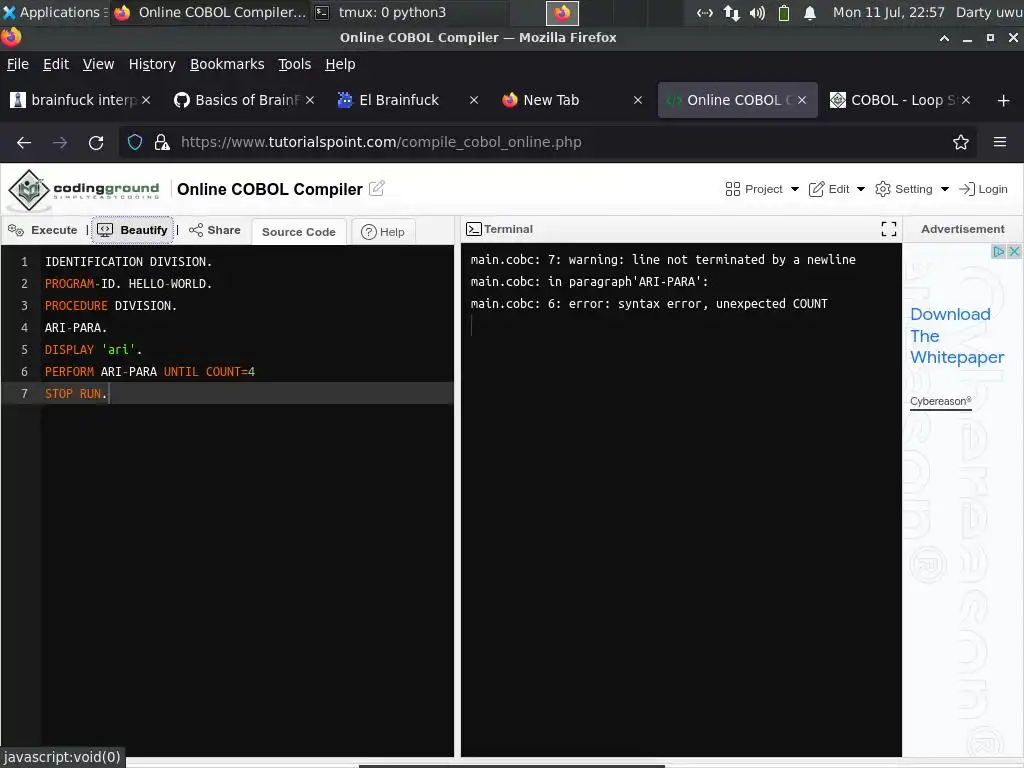Click the browser forward arrow
Image resolution: width=1024 pixels, height=768 pixels.
60,142
